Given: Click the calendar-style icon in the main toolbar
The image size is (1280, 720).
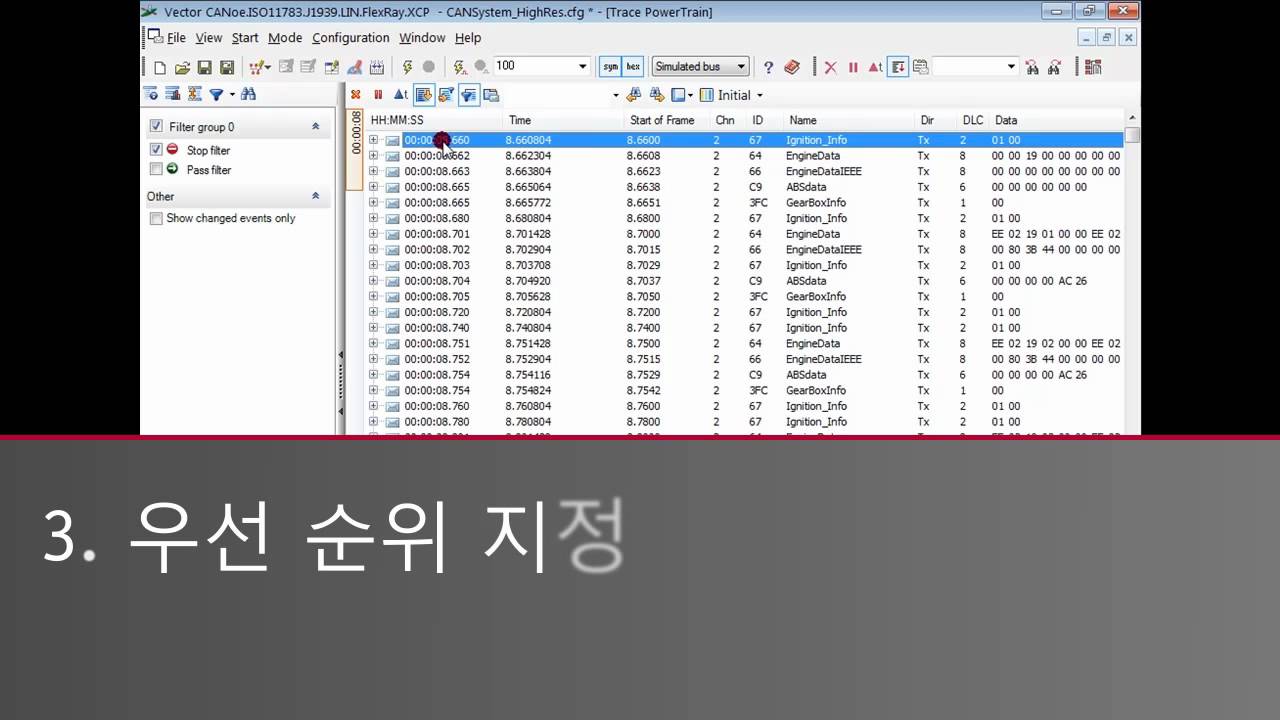Looking at the screenshot, I should [x=377, y=67].
